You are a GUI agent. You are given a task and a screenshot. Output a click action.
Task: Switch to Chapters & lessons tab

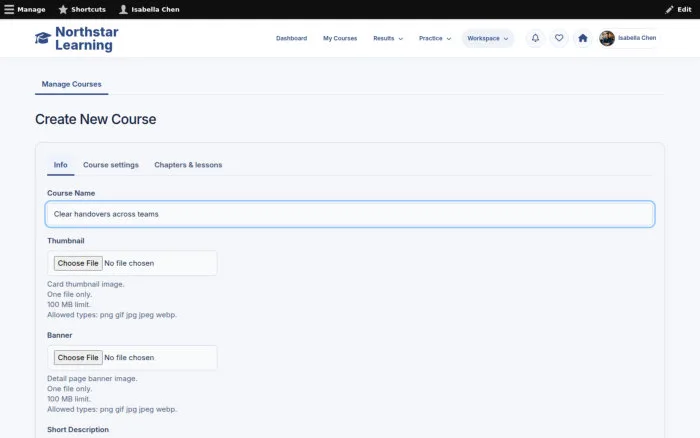click(188, 165)
